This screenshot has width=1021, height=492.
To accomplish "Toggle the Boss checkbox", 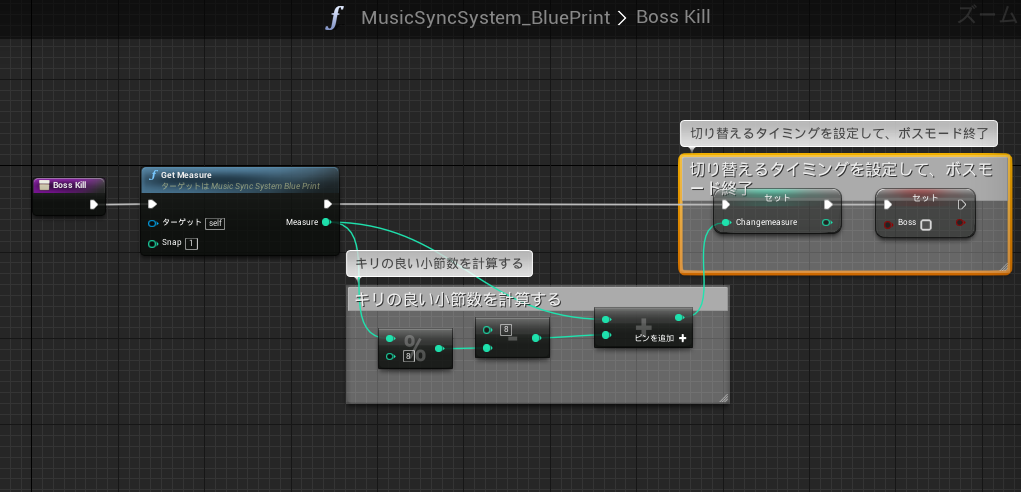I will (925, 225).
